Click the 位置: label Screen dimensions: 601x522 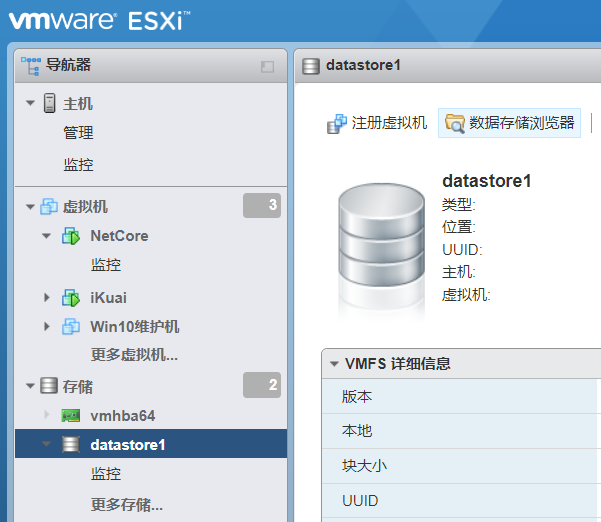(458, 227)
